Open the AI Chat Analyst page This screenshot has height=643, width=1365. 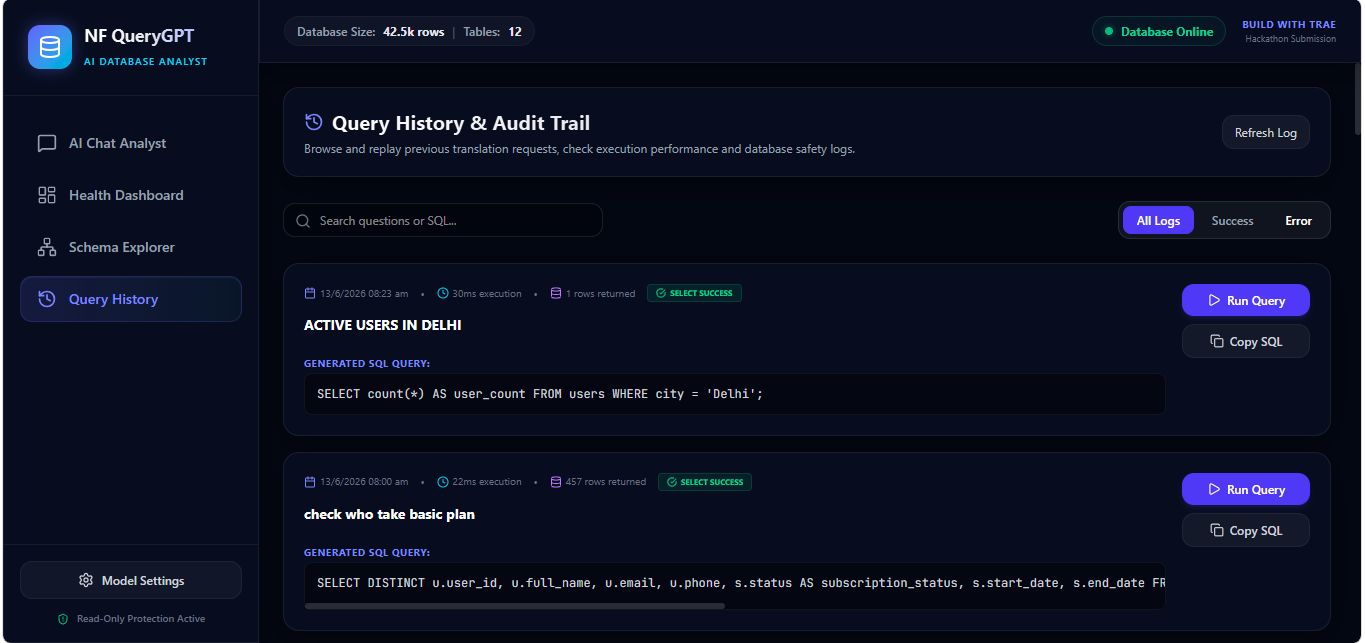(x=131, y=143)
